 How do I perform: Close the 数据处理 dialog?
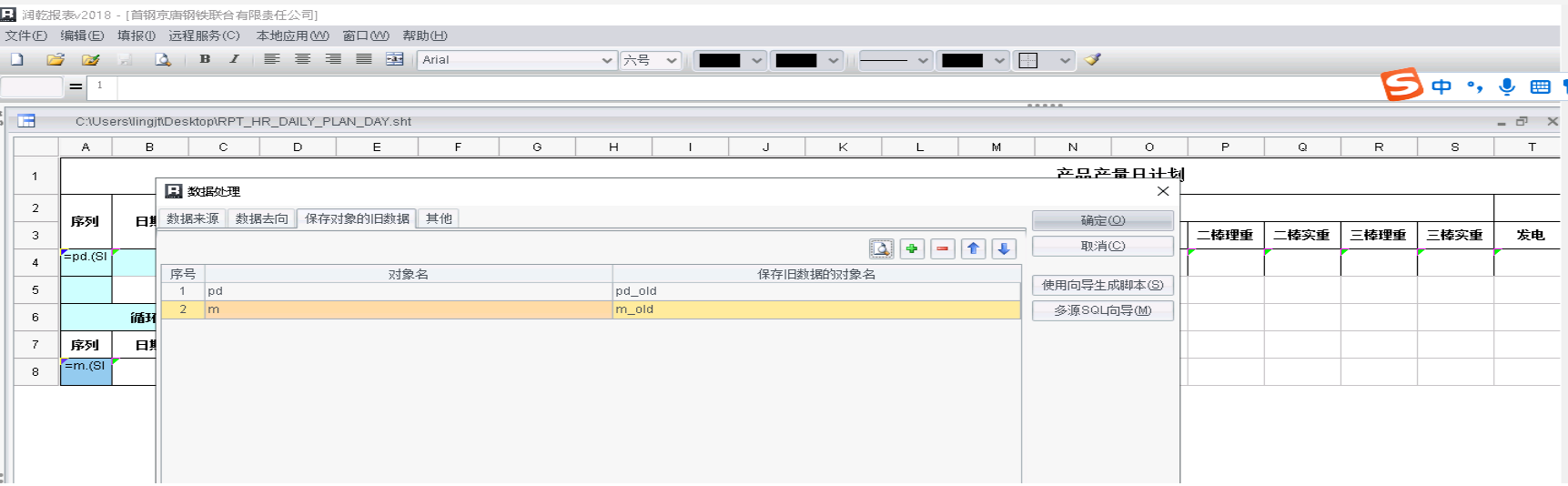(x=1163, y=191)
